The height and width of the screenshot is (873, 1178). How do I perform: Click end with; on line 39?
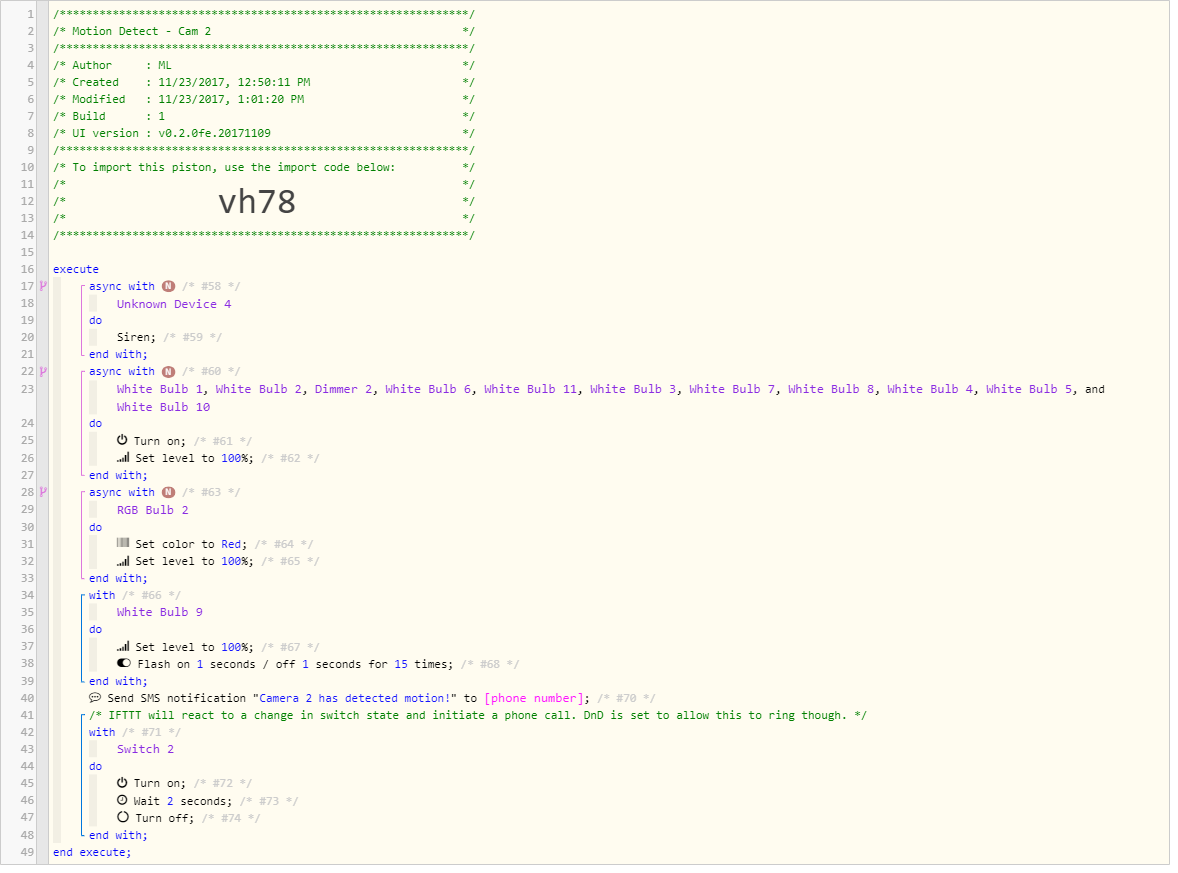click(x=118, y=681)
